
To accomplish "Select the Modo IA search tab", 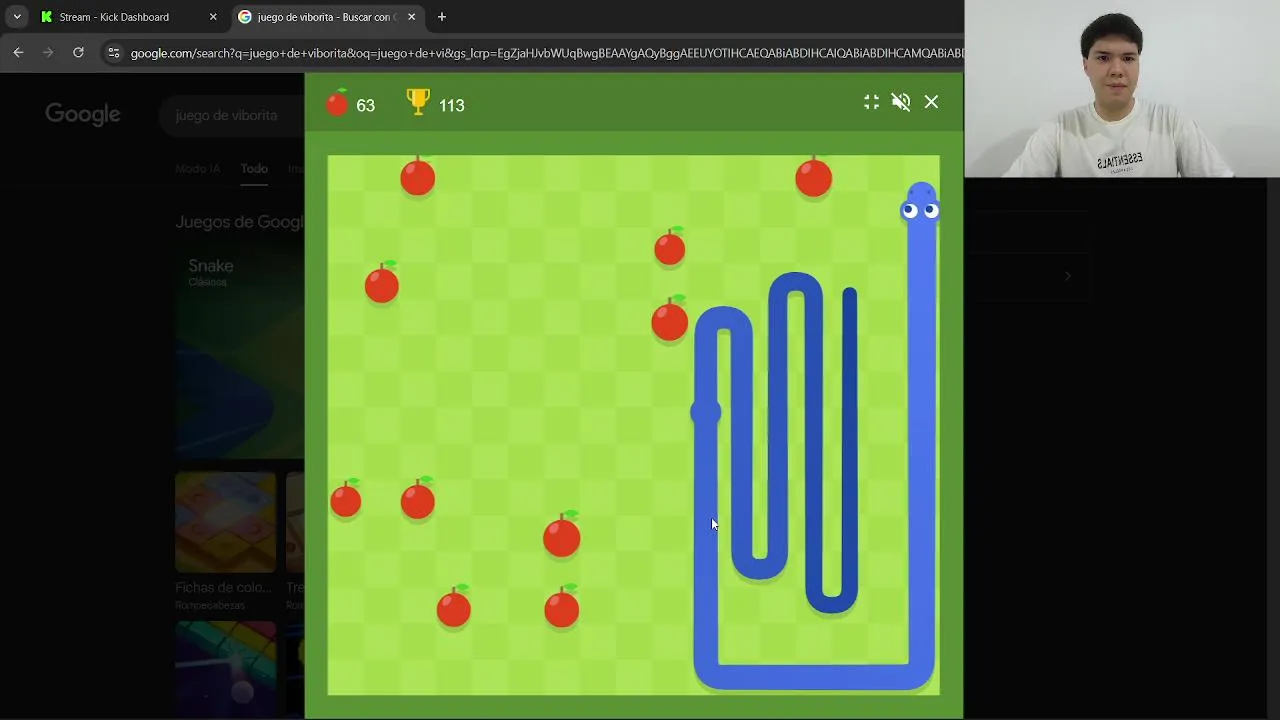I will 197,168.
